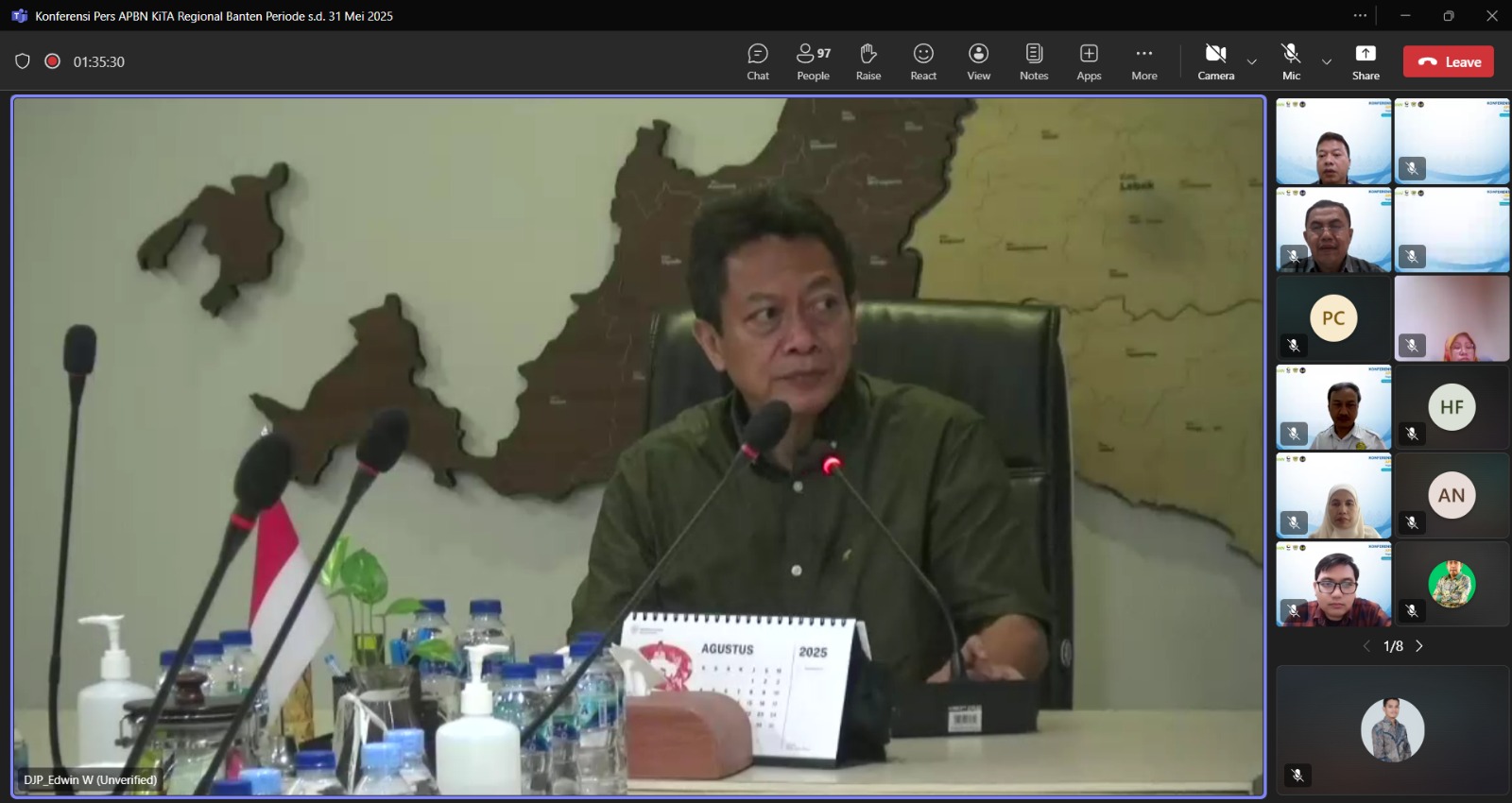1512x803 pixels.
Task: Open the View layout options
Action: tap(978, 61)
